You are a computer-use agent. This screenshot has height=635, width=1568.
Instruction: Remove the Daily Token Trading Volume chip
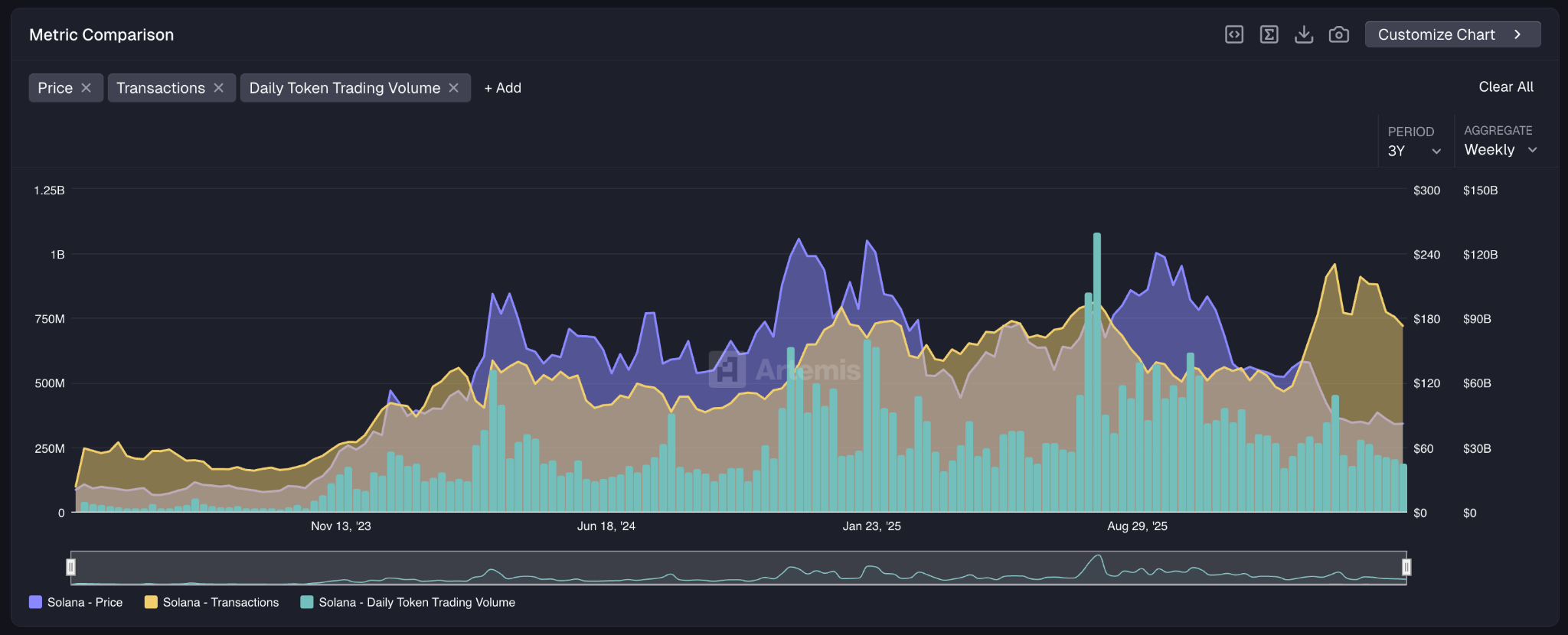coord(454,88)
